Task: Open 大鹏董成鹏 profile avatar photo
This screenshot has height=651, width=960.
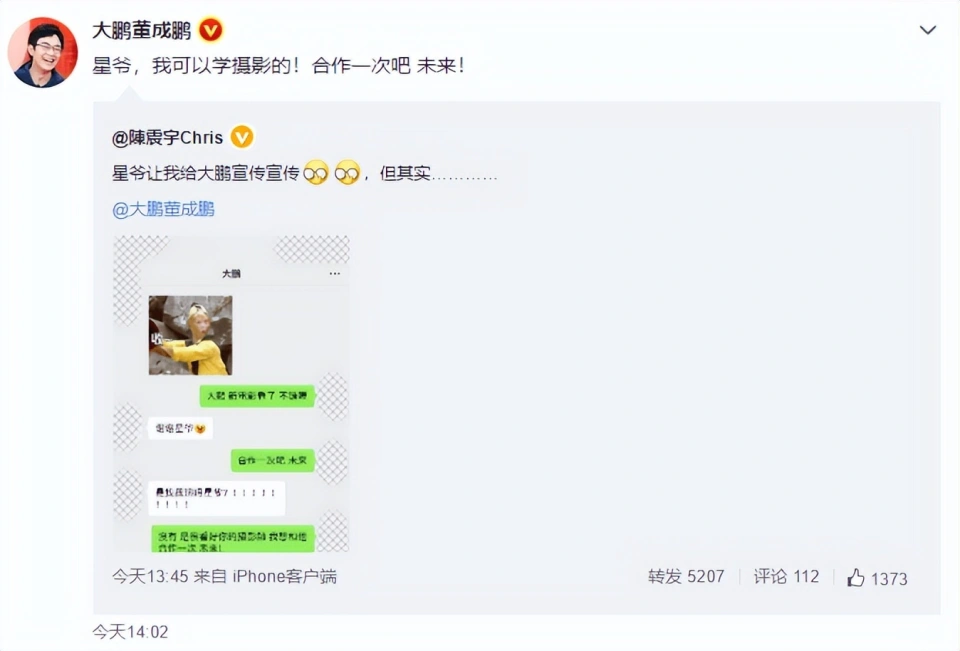Action: coord(43,53)
